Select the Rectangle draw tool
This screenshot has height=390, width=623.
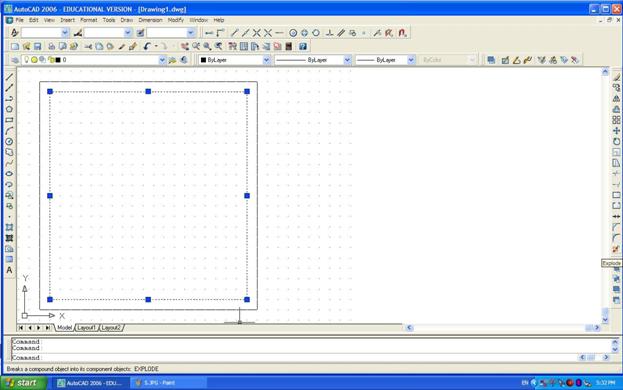pos(9,120)
